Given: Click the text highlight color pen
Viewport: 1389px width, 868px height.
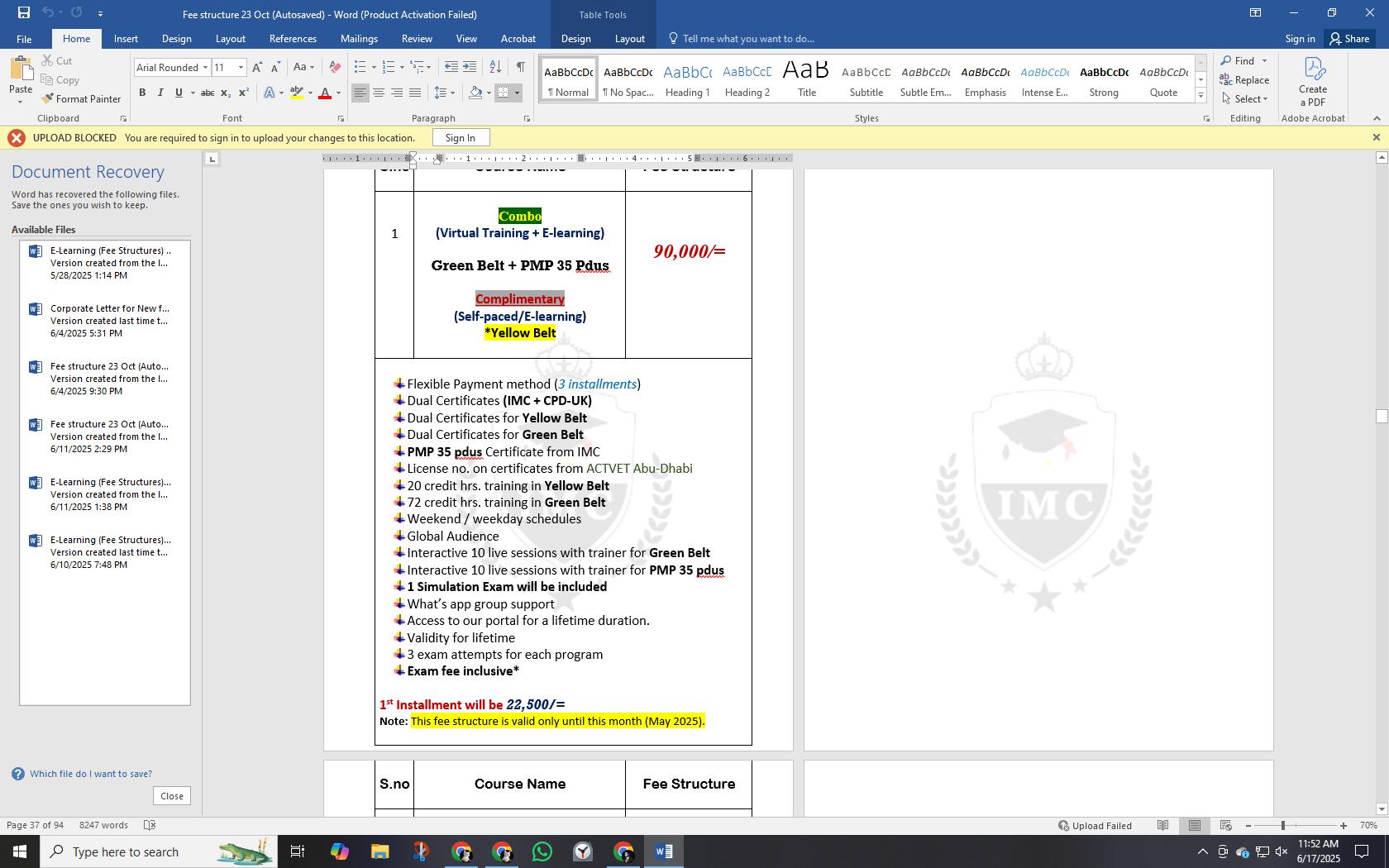Looking at the screenshot, I should [x=297, y=93].
